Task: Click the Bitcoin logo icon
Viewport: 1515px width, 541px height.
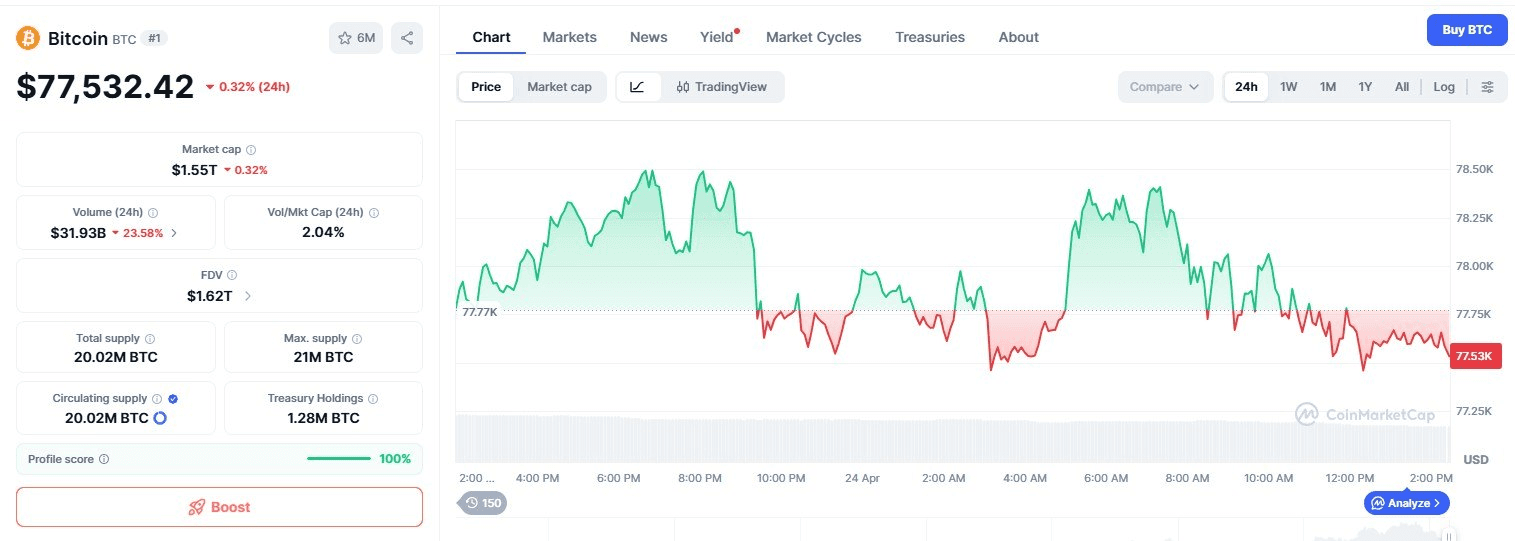Action: pyautogui.click(x=28, y=38)
